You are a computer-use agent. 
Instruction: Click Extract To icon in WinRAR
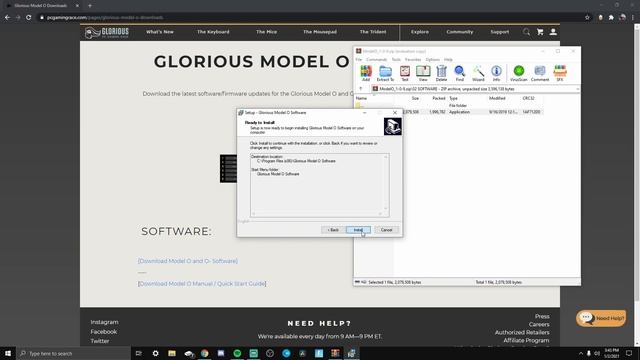[385, 73]
